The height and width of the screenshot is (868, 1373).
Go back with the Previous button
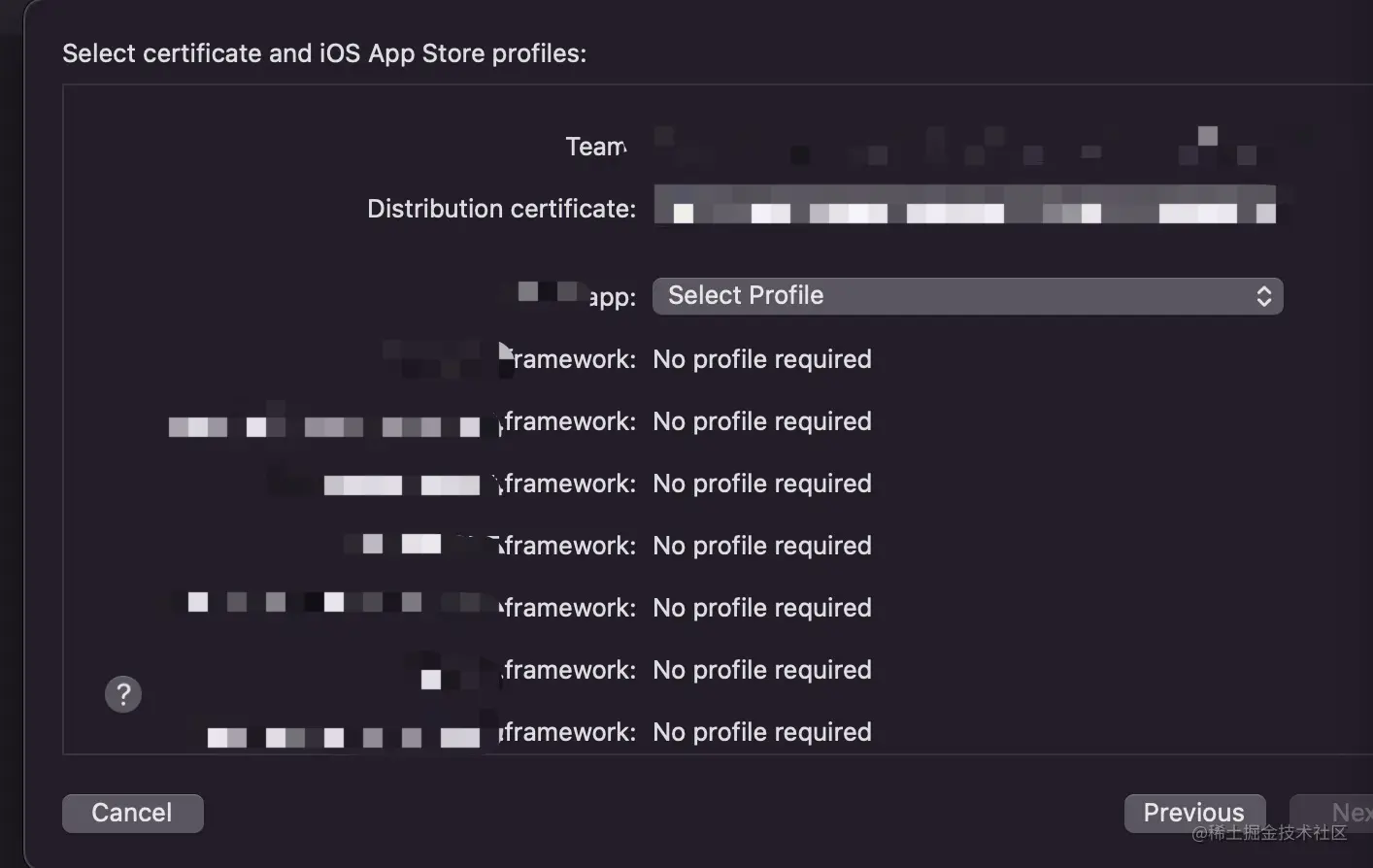tap(1193, 813)
